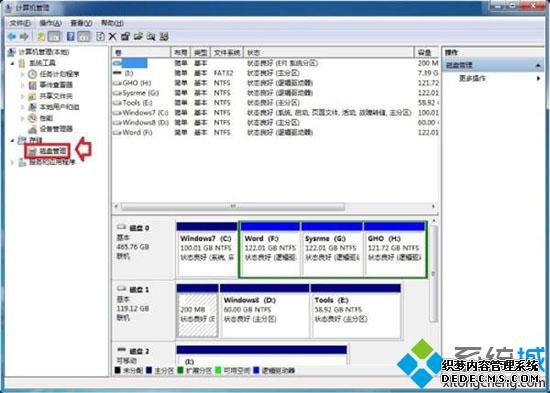Toggle the Show/Hide Action Pane toolbar icon

84,36
